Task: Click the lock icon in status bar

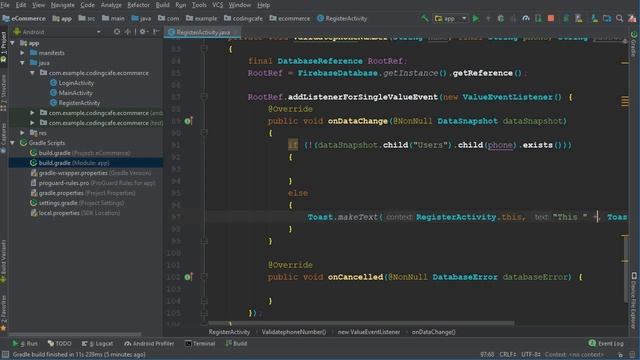Action: (x=620, y=355)
